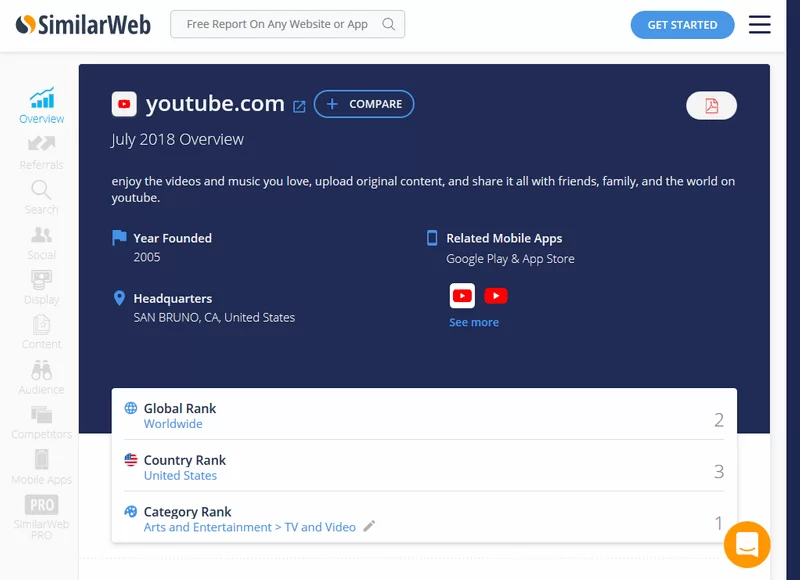Open the hamburger menu

[759, 24]
